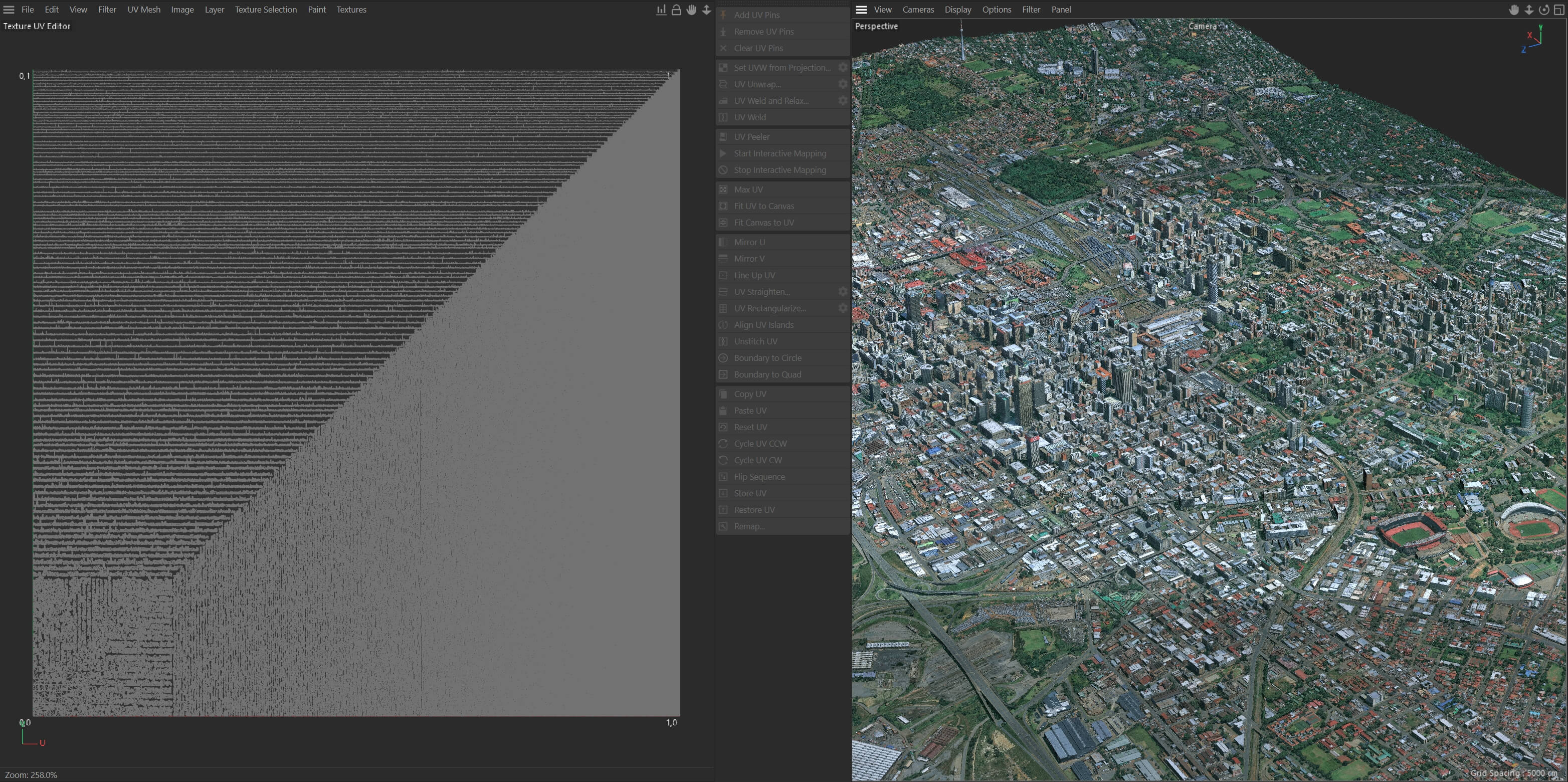The width and height of the screenshot is (1568, 782).
Task: Click the Boundary to Quad icon
Action: [x=723, y=374]
